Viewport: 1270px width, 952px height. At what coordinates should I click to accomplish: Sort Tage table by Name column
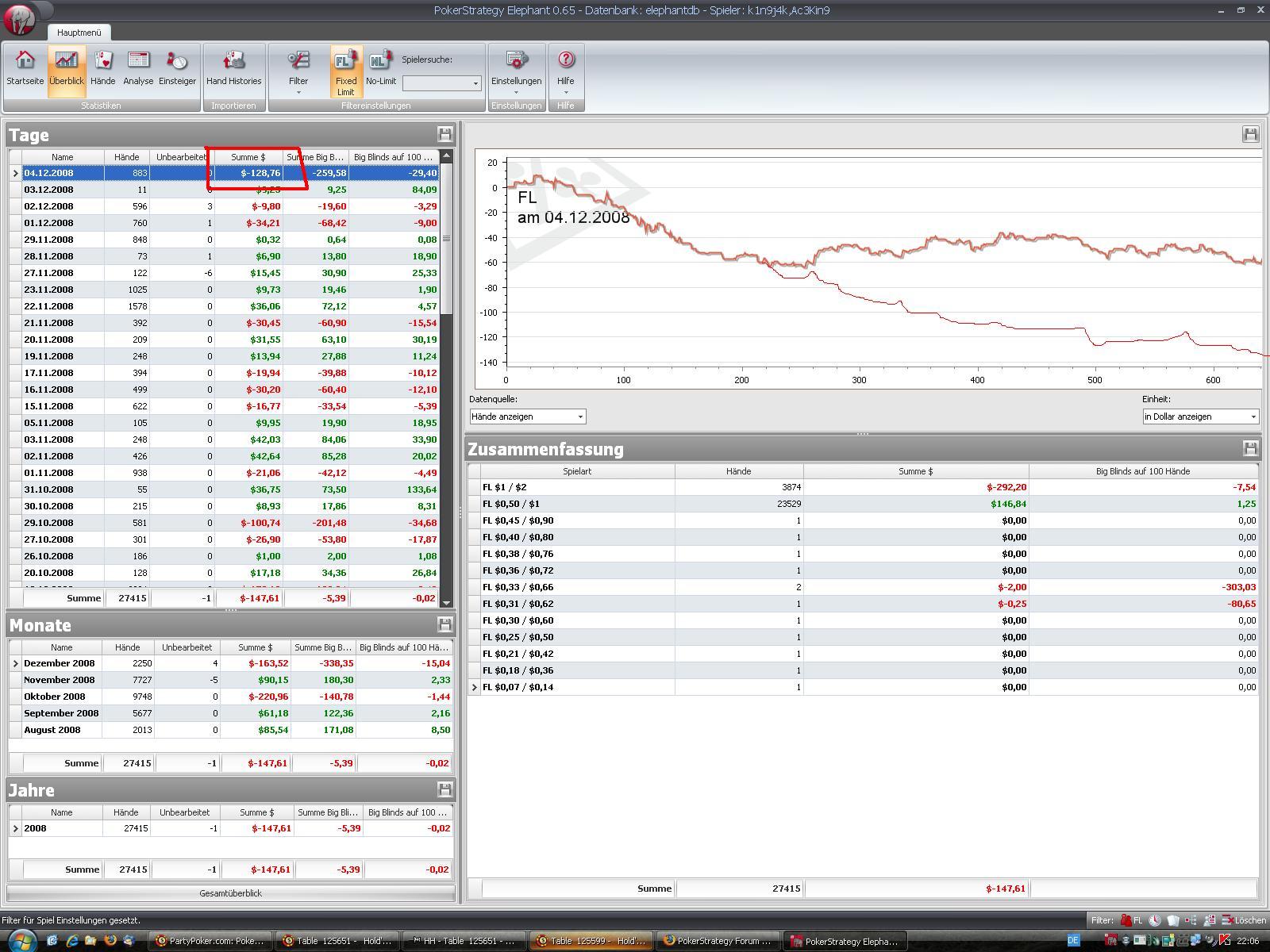click(x=63, y=157)
